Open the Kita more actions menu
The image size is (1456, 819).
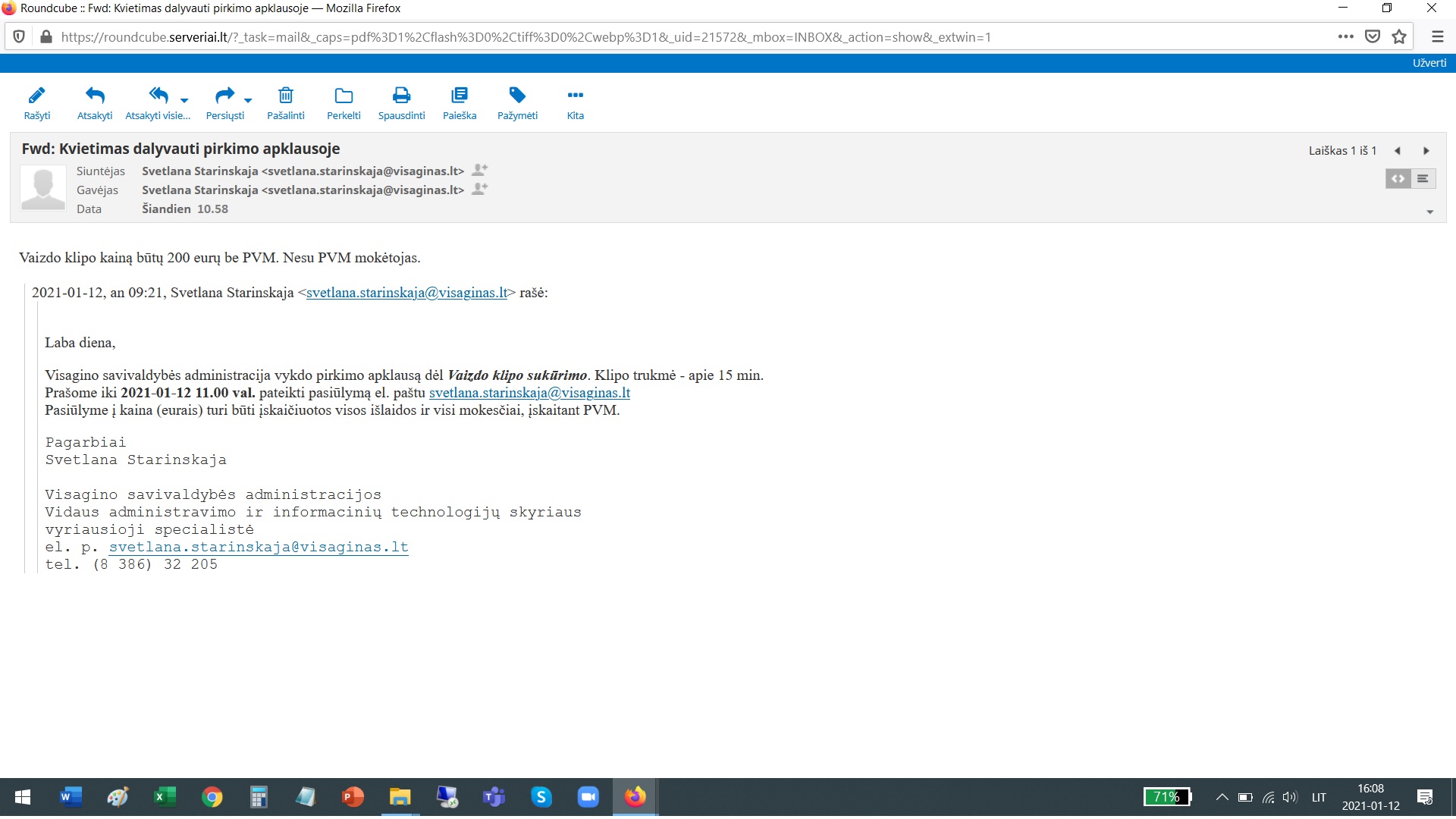click(575, 96)
